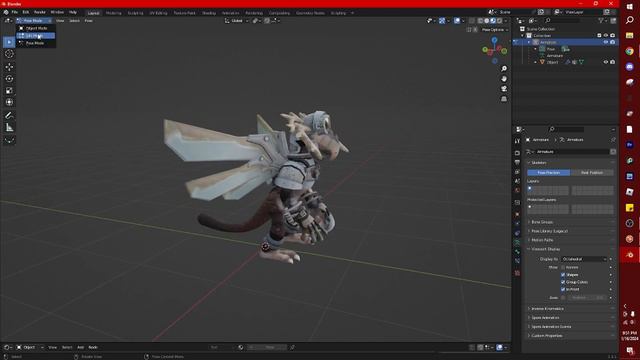Open Discord from the taskbar

629,67
